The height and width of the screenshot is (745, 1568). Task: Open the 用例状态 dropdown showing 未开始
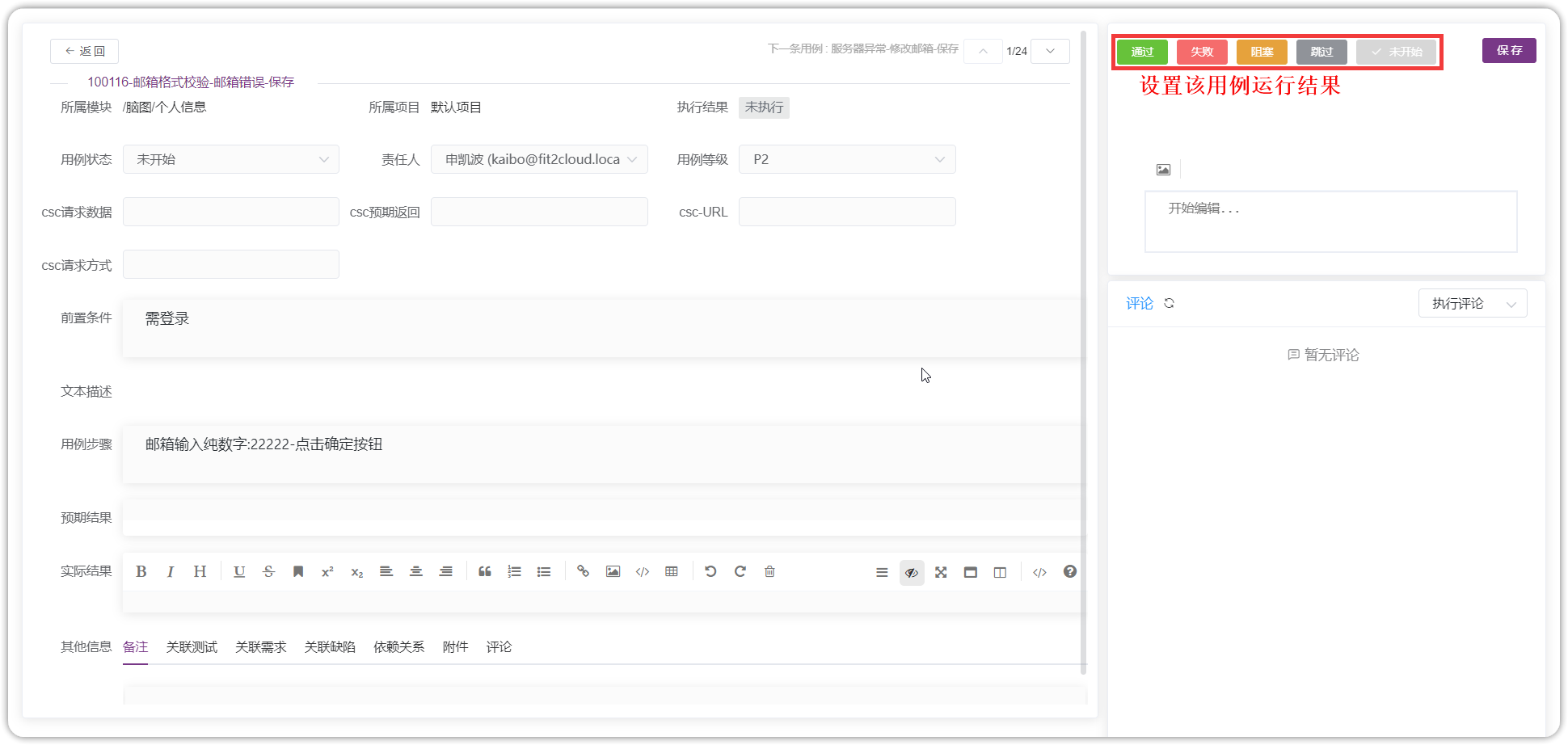[x=231, y=159]
